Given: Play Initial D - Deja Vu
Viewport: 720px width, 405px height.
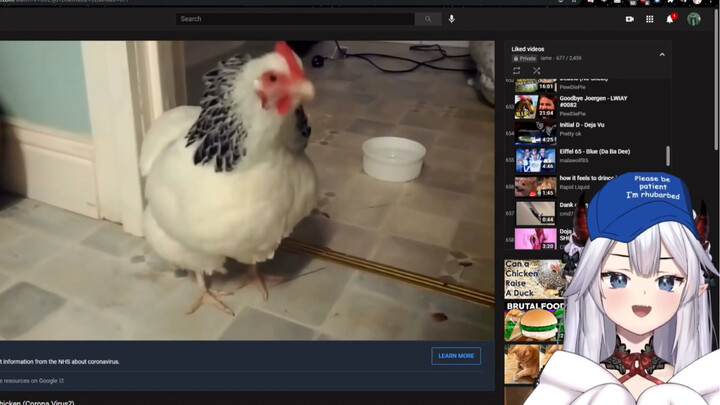Looking at the screenshot, I should (x=582, y=125).
